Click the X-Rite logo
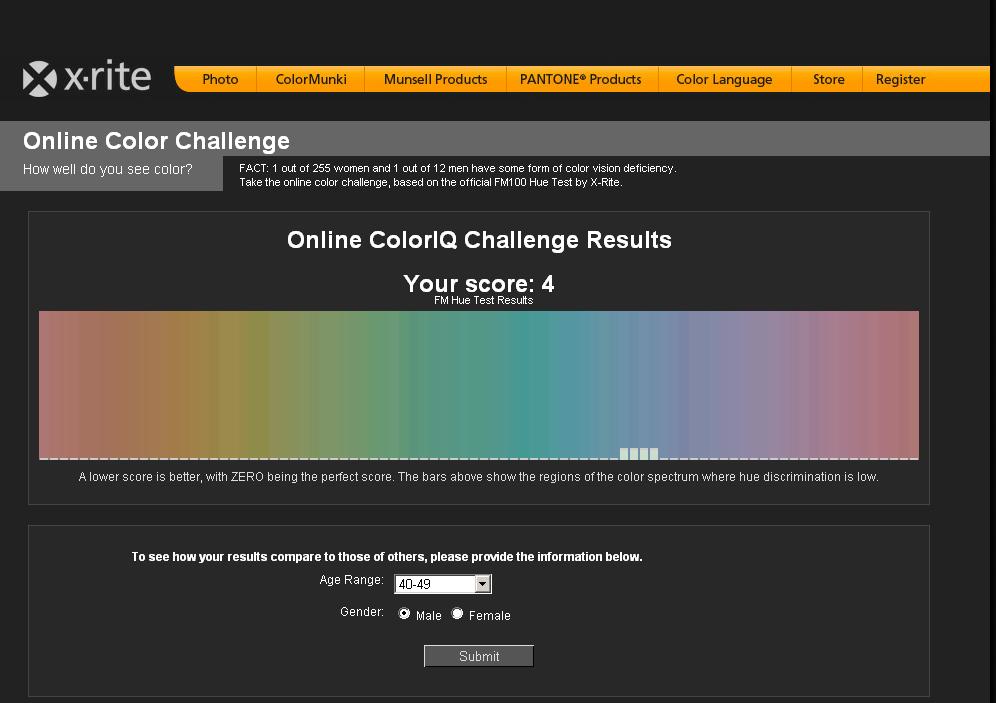The width and height of the screenshot is (996, 703). (x=84, y=76)
